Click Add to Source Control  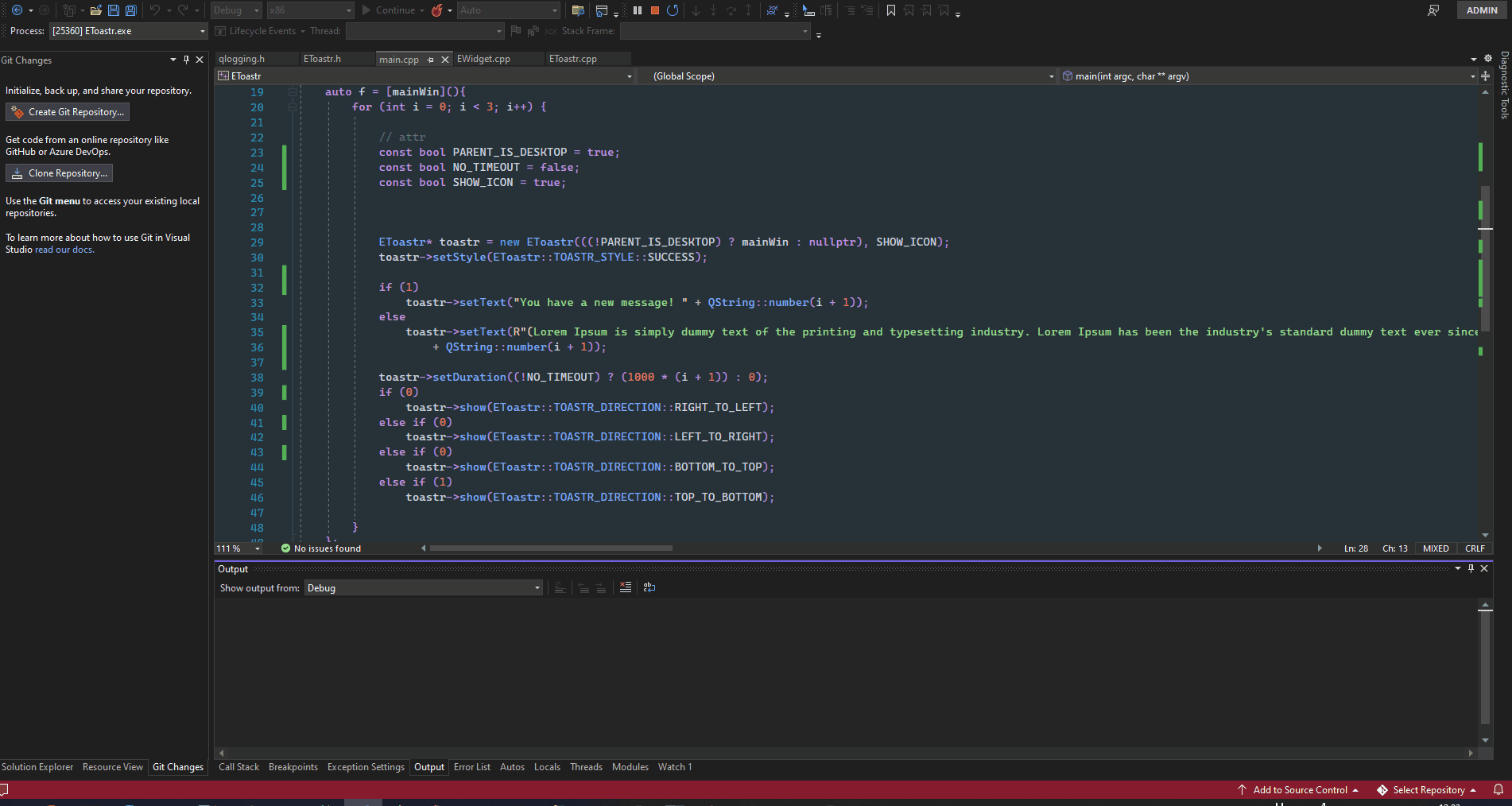tap(1298, 790)
